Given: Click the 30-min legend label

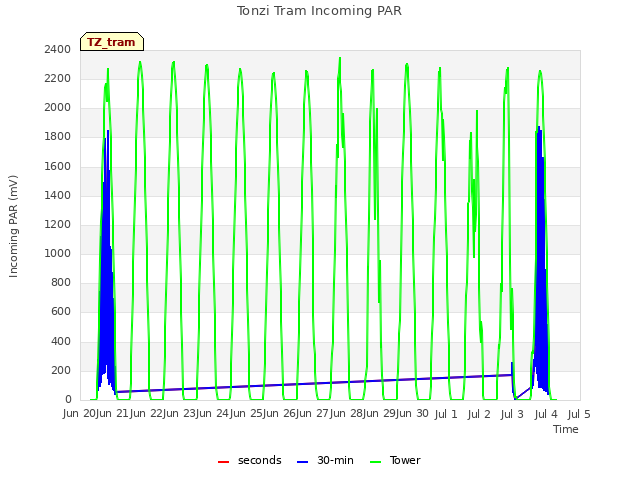Looking at the screenshot, I should tap(335, 460).
